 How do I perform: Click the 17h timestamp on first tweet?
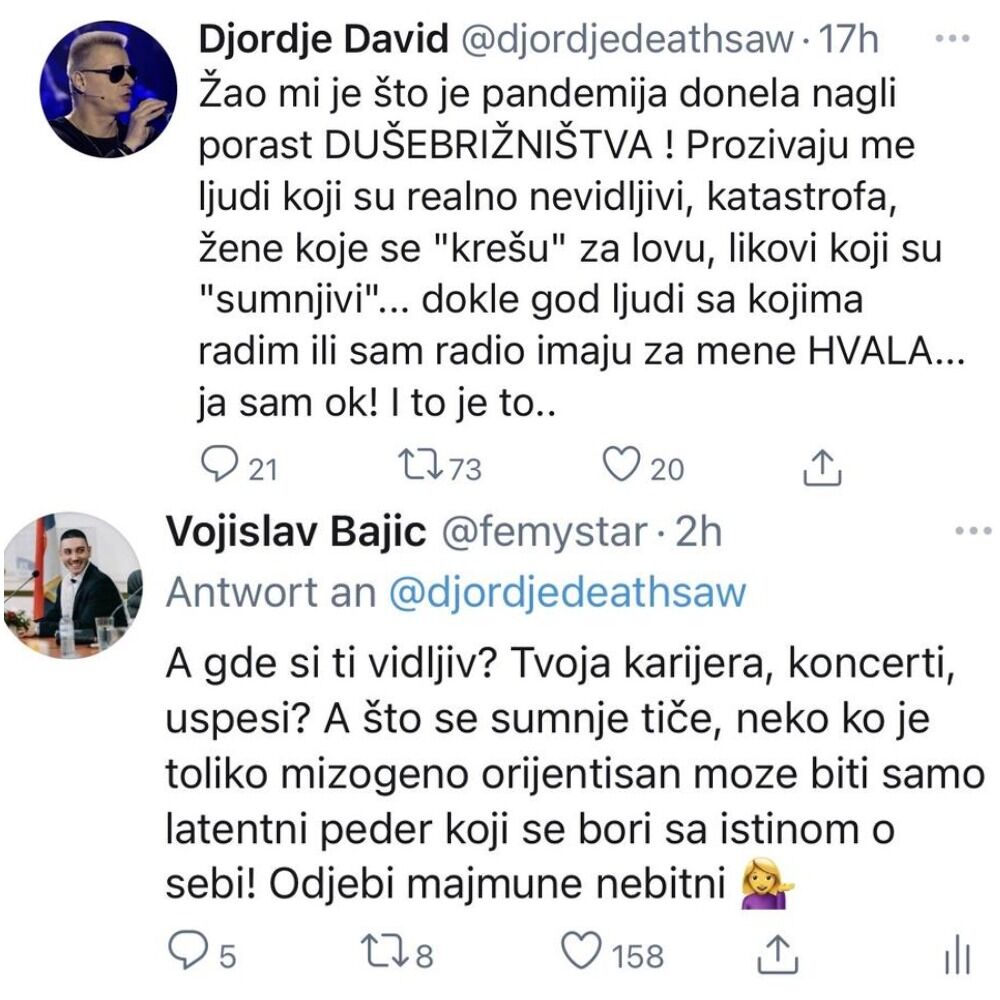click(x=848, y=40)
